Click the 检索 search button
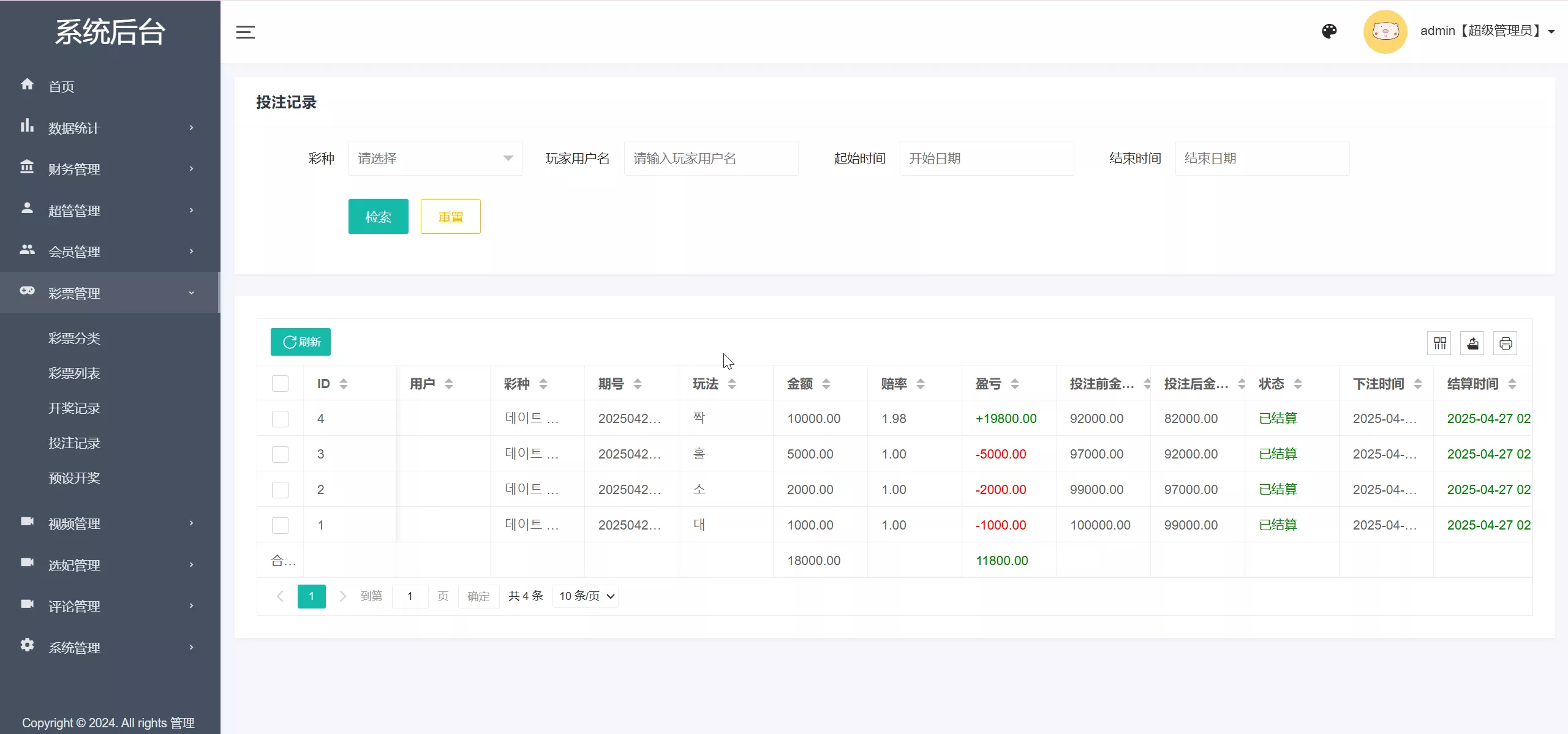The height and width of the screenshot is (734, 1568). click(x=378, y=217)
